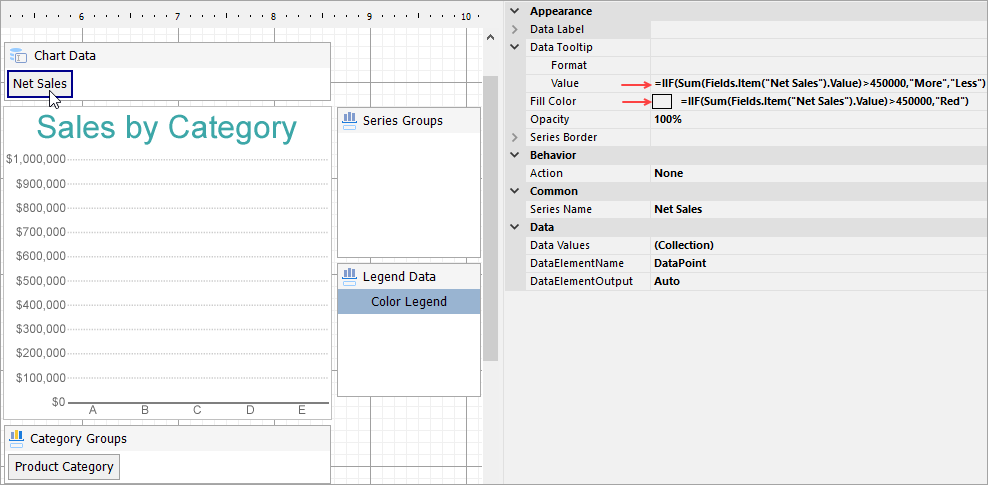Click the Data Tooltip Value expression field
988x485 pixels.
click(x=819, y=83)
